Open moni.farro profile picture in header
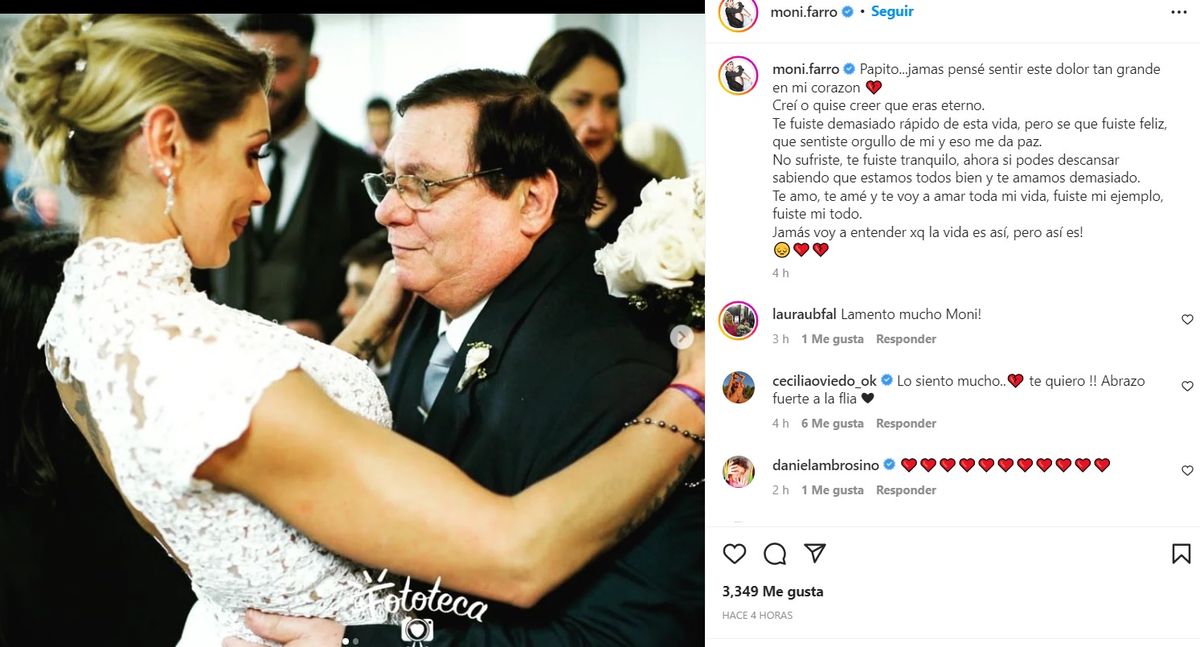This screenshot has height=647, width=1200. (x=739, y=13)
